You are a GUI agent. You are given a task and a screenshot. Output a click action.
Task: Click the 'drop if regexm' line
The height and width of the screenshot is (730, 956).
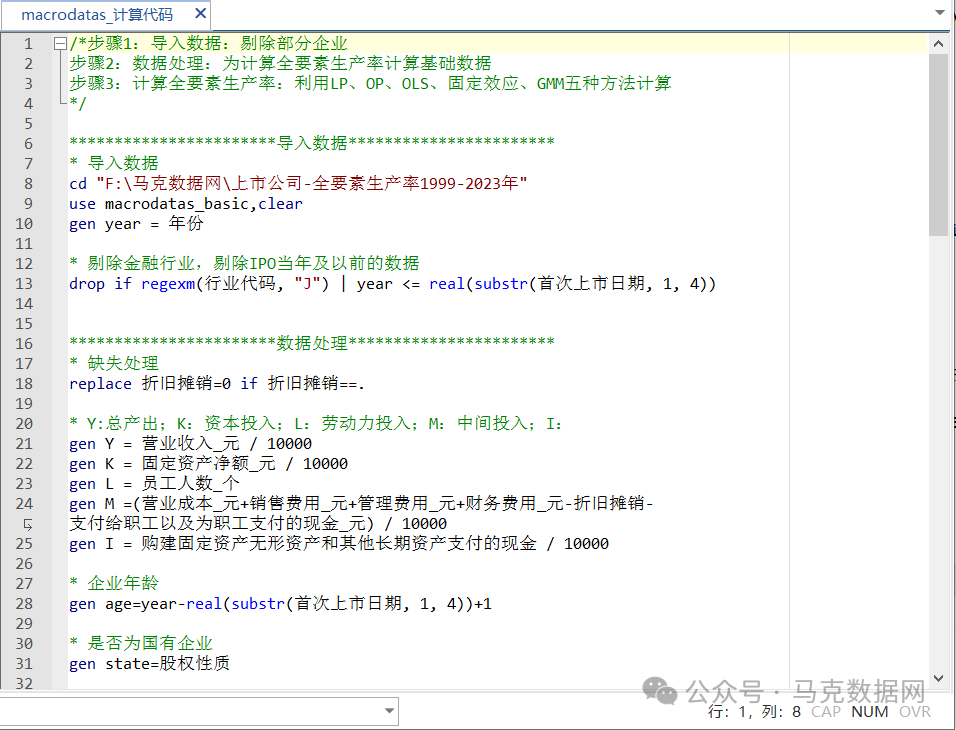tap(393, 284)
